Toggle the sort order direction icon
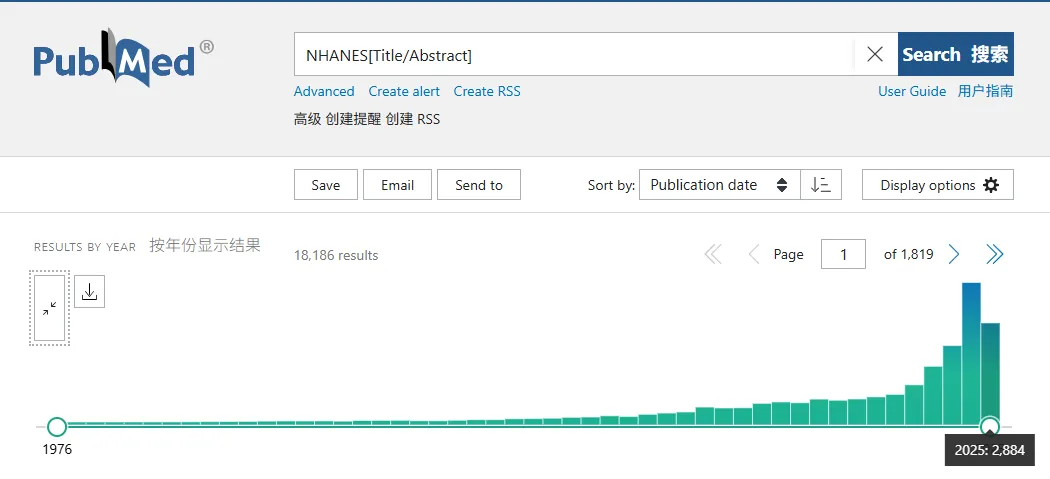1050x479 pixels. (x=821, y=185)
